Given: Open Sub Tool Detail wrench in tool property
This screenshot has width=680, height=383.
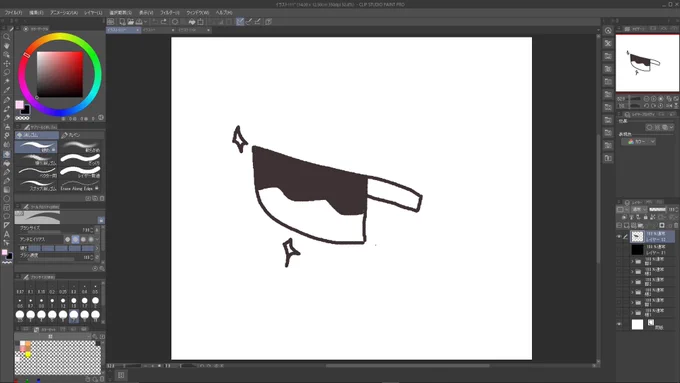Looking at the screenshot, I should pyautogui.click(x=102, y=268).
